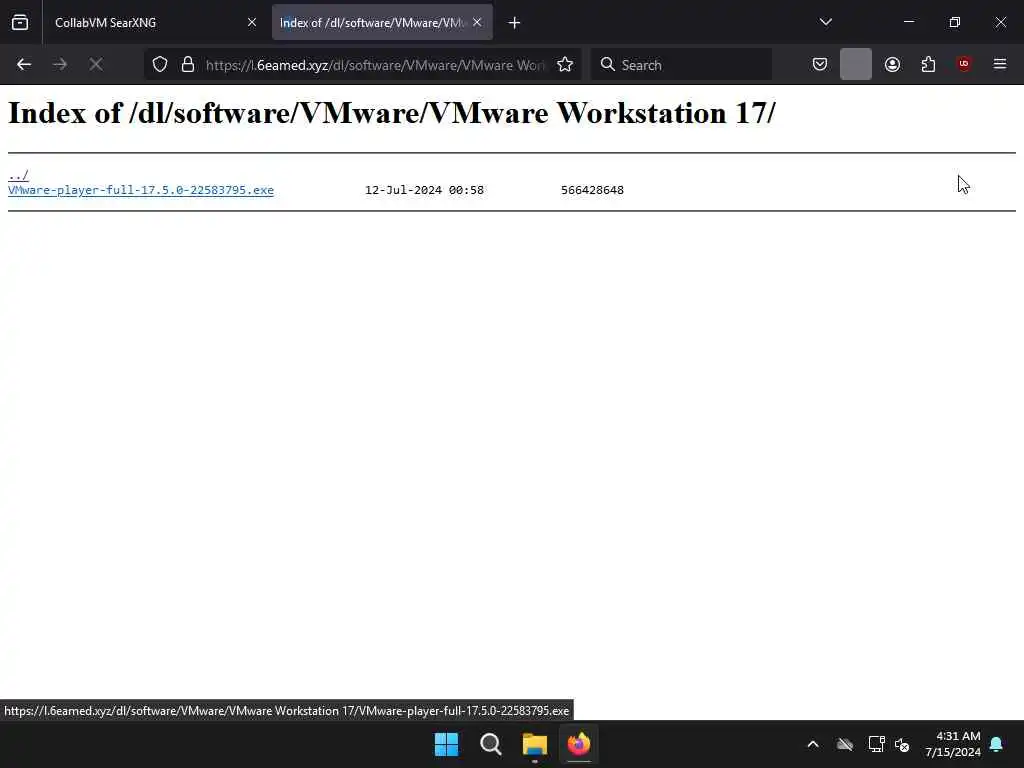Click the file size 566428648
Viewport: 1024px width, 768px height.
click(x=592, y=190)
